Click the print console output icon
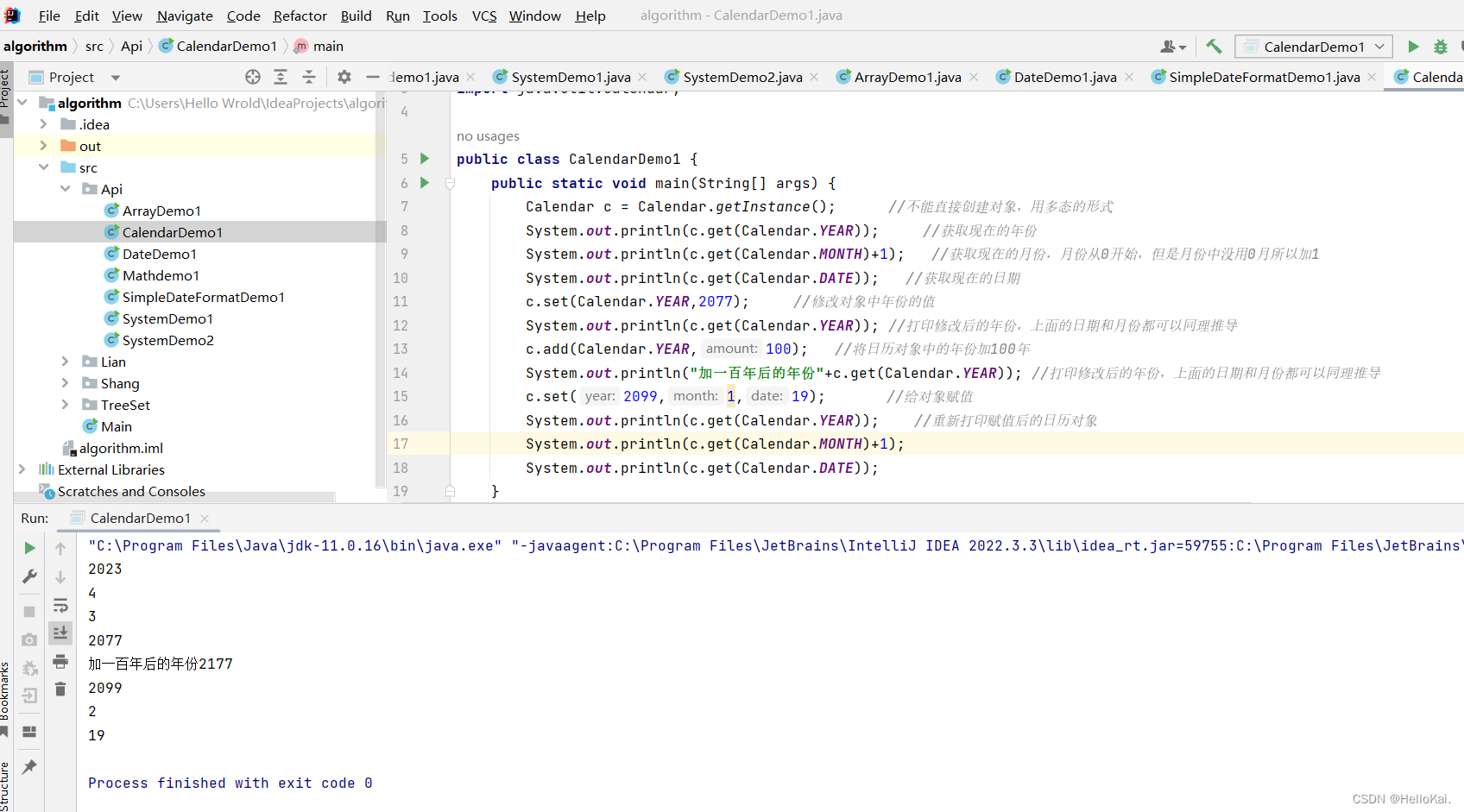 [x=60, y=661]
